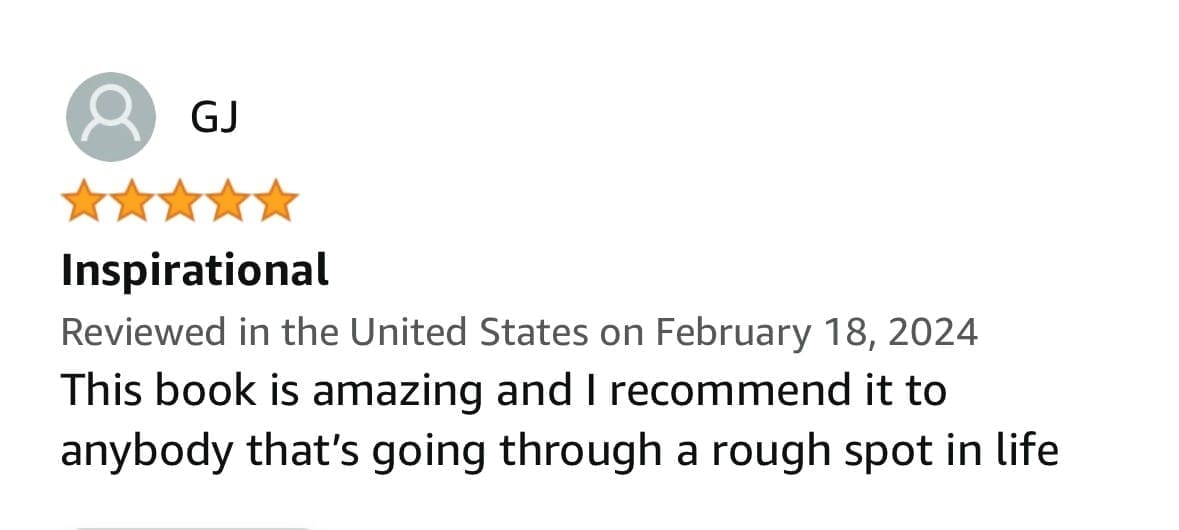This screenshot has width=1179, height=530.
Task: Click the "February 18, 2024" date
Action: [x=817, y=333]
